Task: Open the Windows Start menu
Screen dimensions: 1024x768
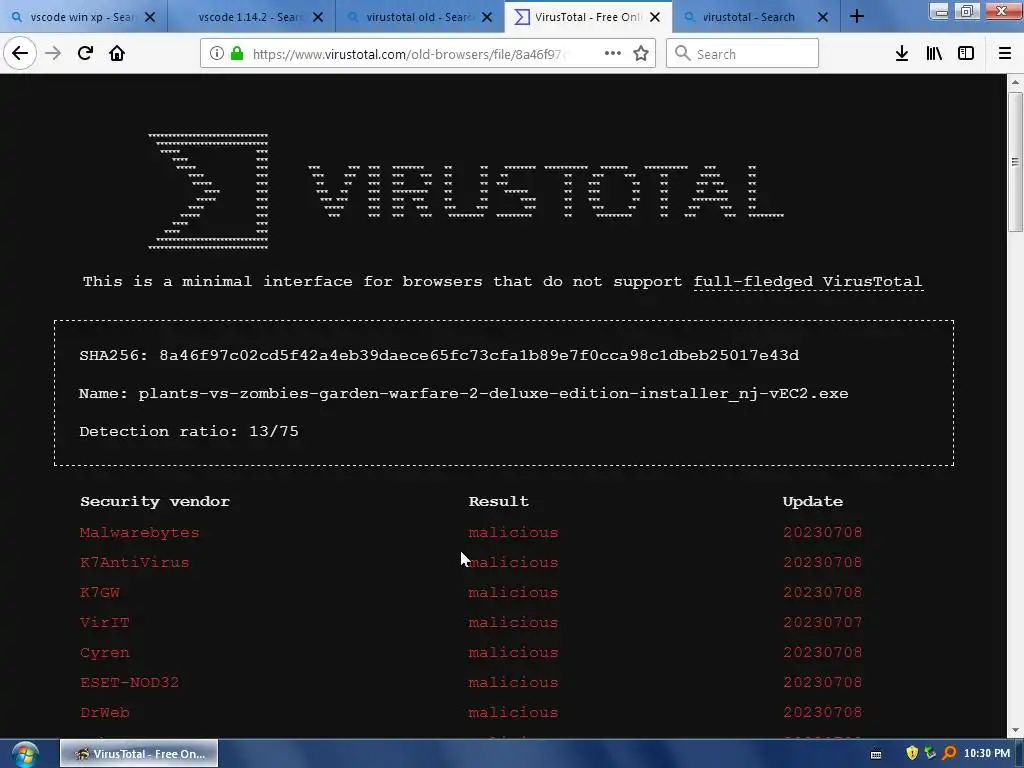Action: click(25, 754)
